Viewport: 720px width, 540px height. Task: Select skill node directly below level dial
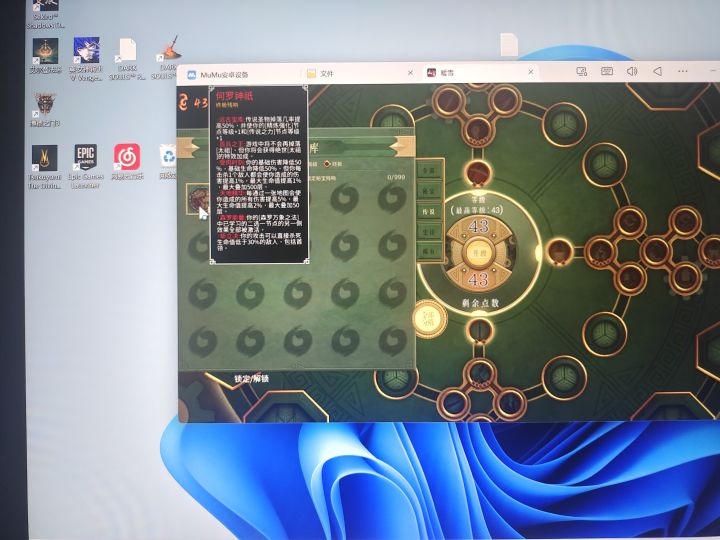(479, 330)
